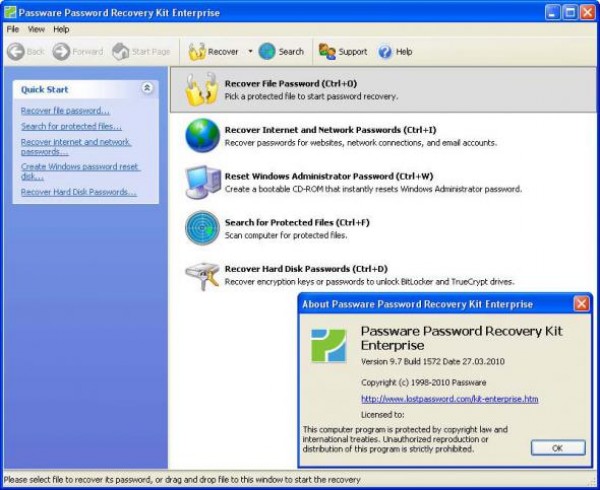Select Recover Internet and Network Passwords heading
This screenshot has height=490, width=600.
[x=331, y=130]
